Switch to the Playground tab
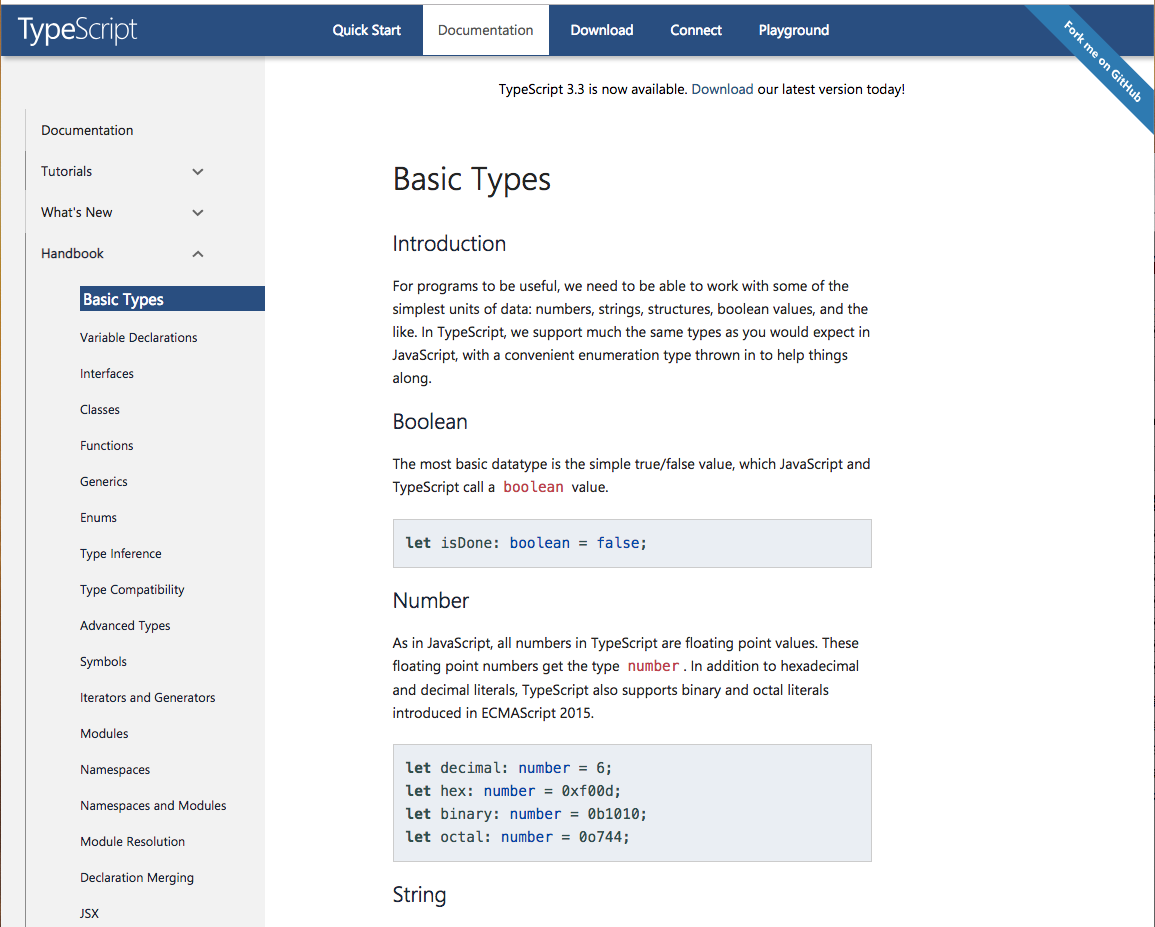The width and height of the screenshot is (1155, 927). click(x=793, y=30)
